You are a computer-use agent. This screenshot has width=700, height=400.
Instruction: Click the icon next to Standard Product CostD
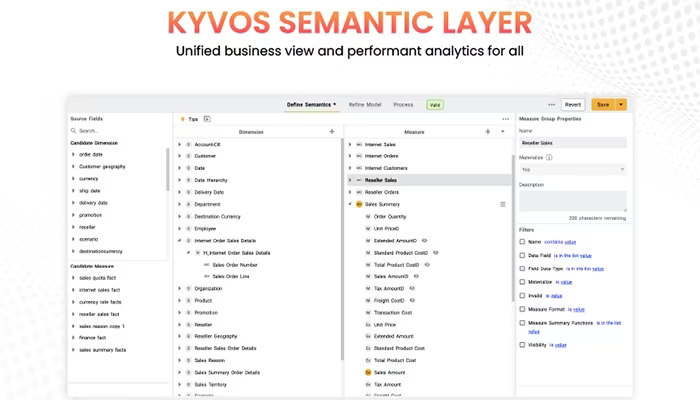click(436, 253)
